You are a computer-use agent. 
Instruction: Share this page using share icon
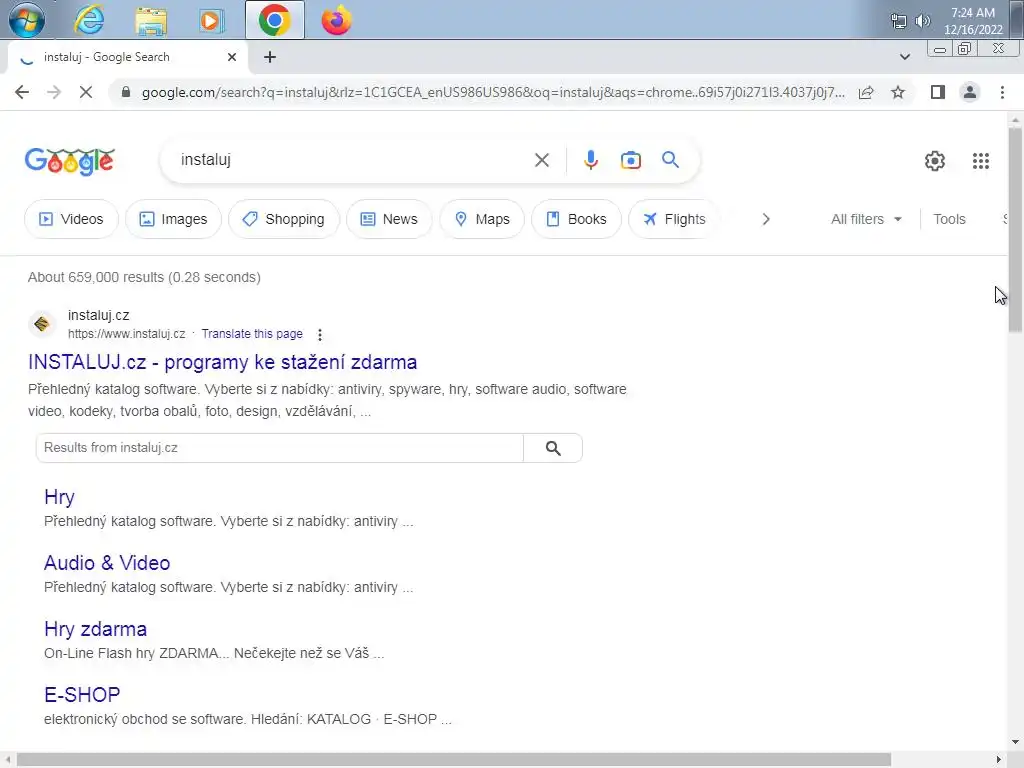coord(866,92)
